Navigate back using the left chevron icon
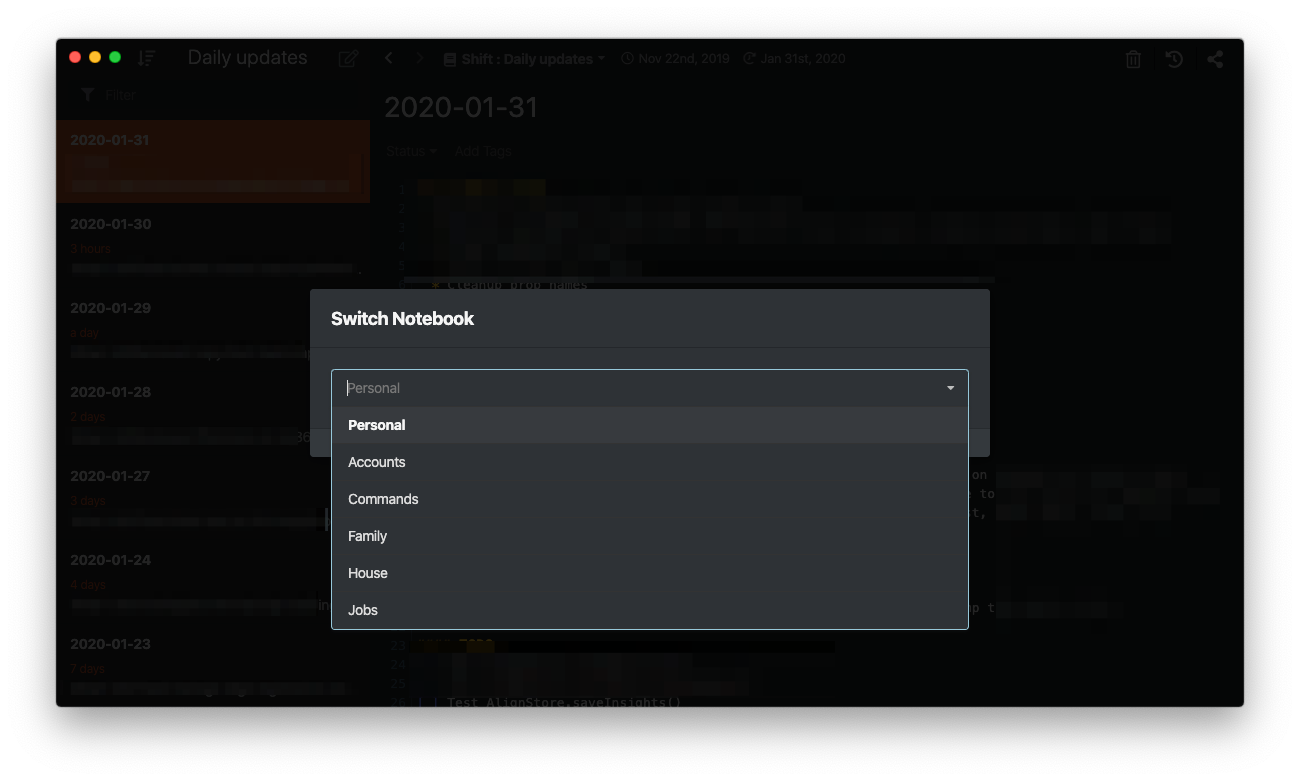Screen dimensions: 1300x781 coord(389,58)
